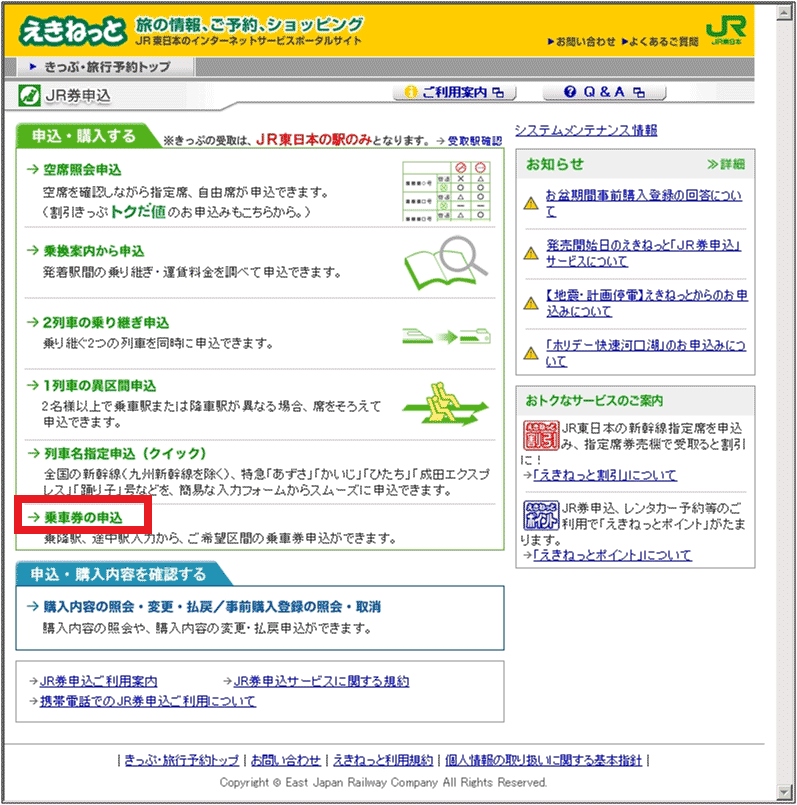Open footer きっぷ・旅行予約トップ link

(x=181, y=760)
